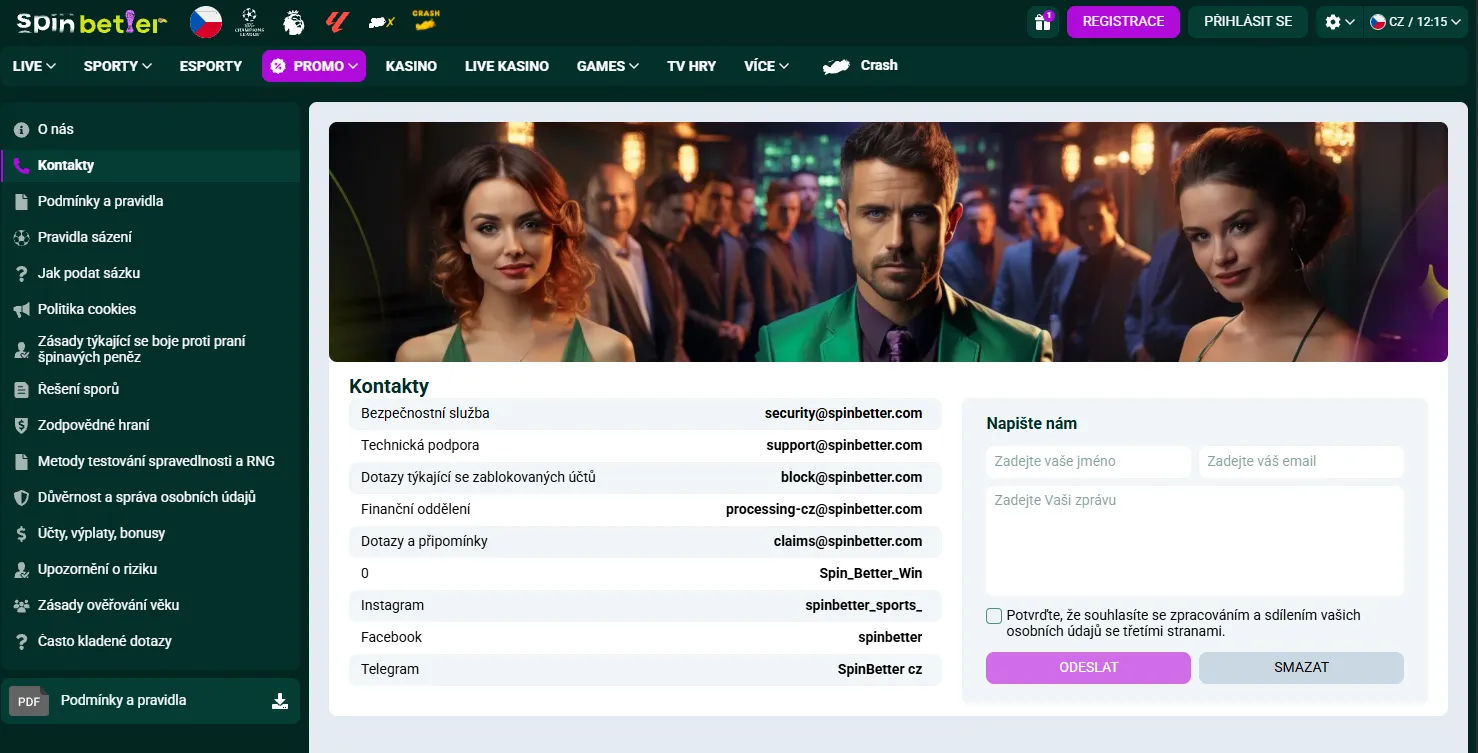The image size is (1478, 753).
Task: Click support@spinbetter.com email
Action: click(845, 445)
